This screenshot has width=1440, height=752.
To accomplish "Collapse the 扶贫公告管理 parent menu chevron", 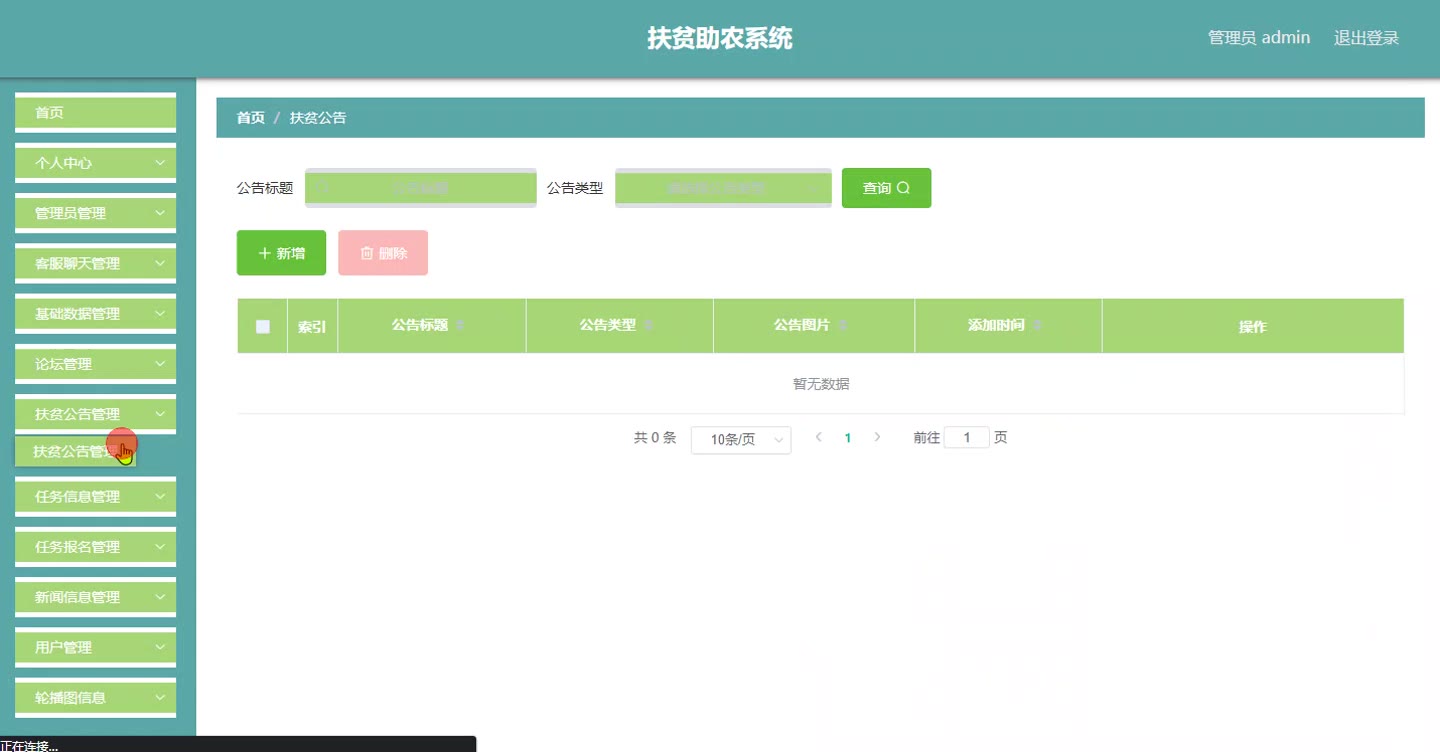I will (160, 414).
